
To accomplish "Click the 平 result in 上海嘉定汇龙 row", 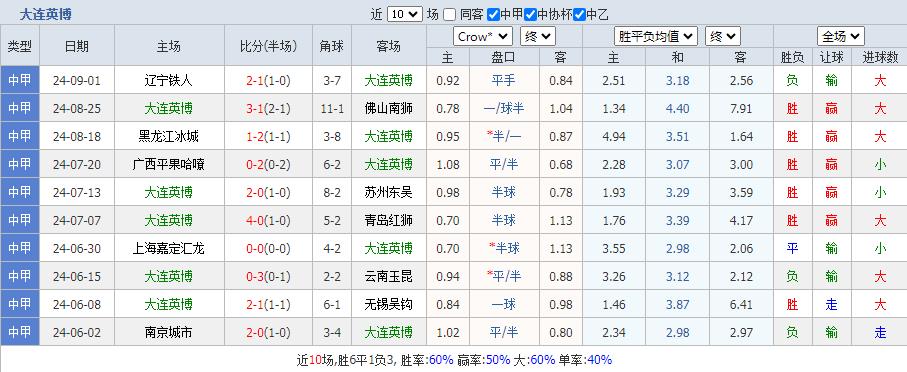I will point(792,248).
